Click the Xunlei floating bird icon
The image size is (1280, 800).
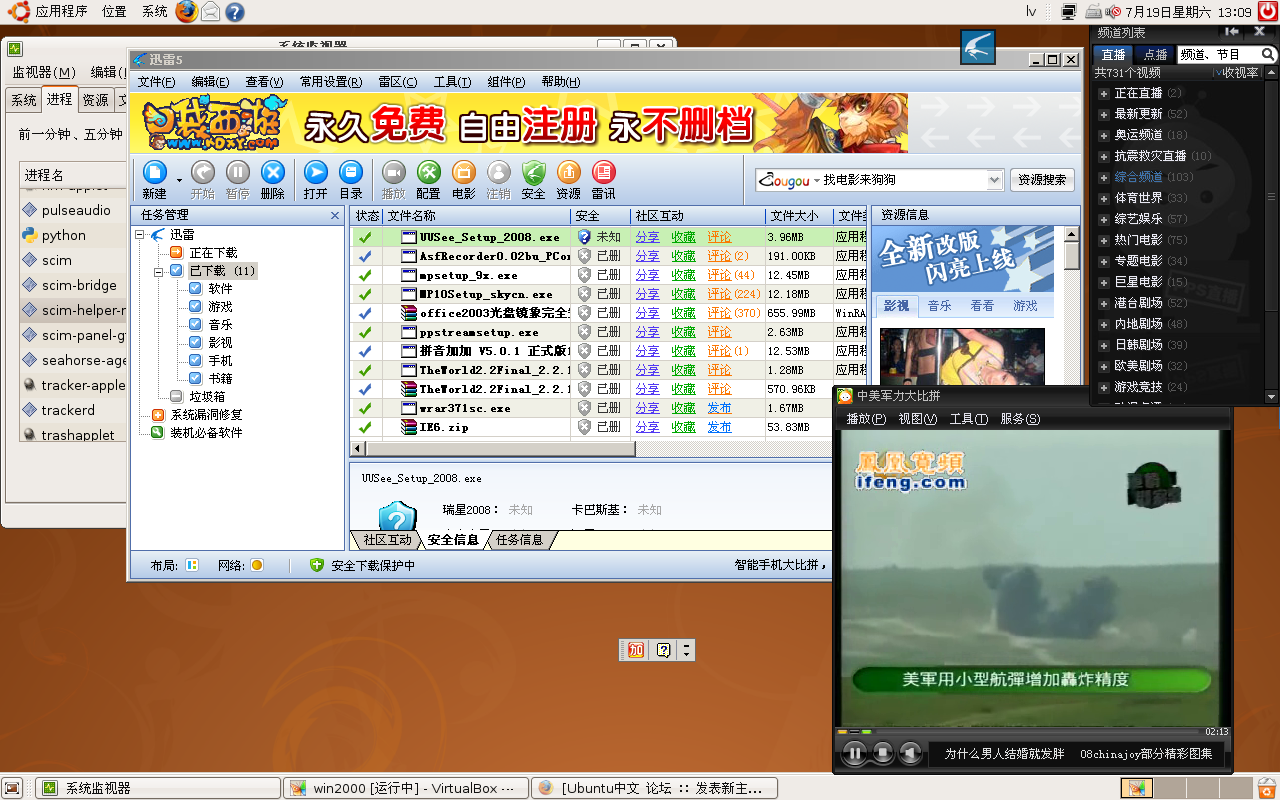pos(977,47)
